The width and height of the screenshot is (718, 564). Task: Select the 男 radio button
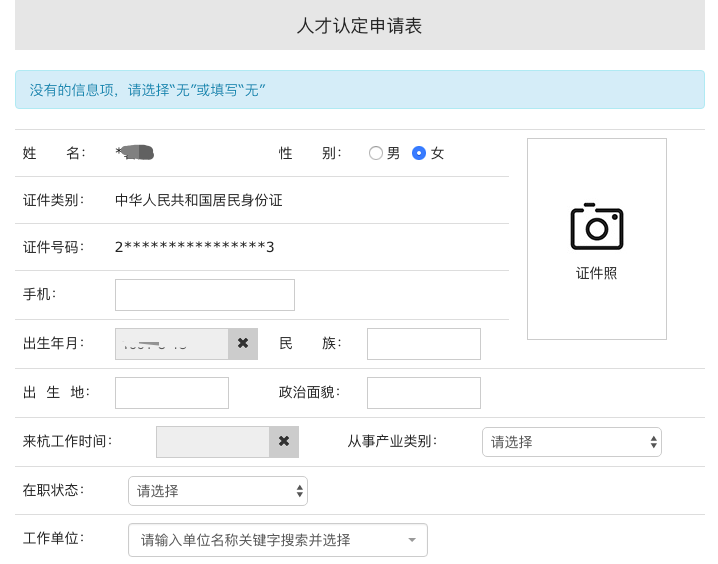pyautogui.click(x=375, y=153)
